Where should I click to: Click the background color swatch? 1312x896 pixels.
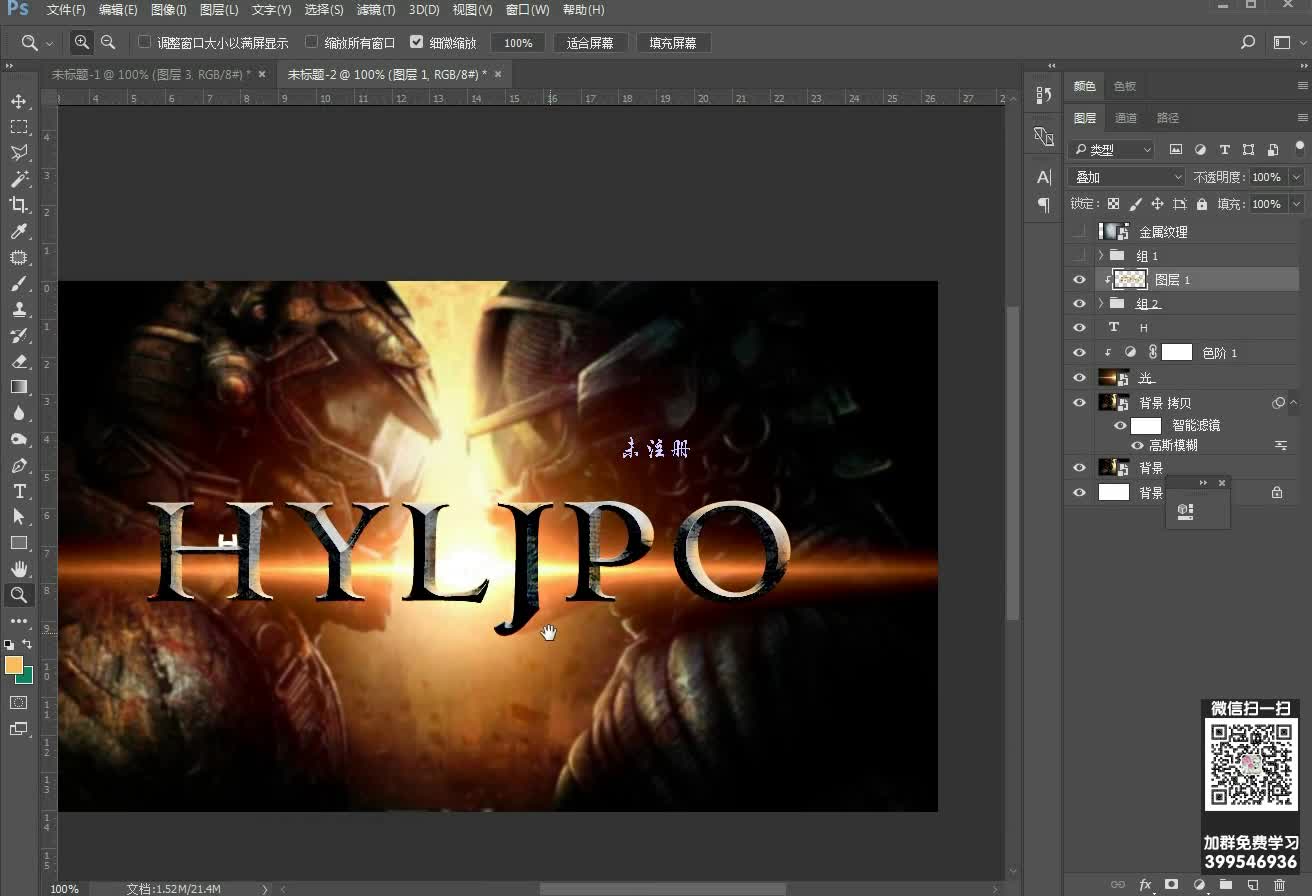click(26, 676)
